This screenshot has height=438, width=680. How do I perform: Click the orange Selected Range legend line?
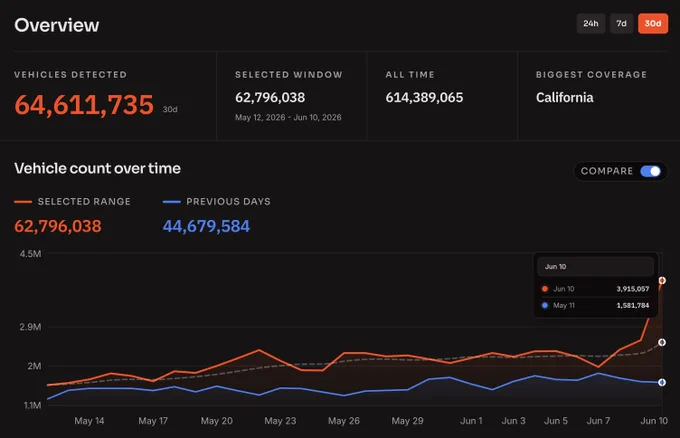click(23, 202)
